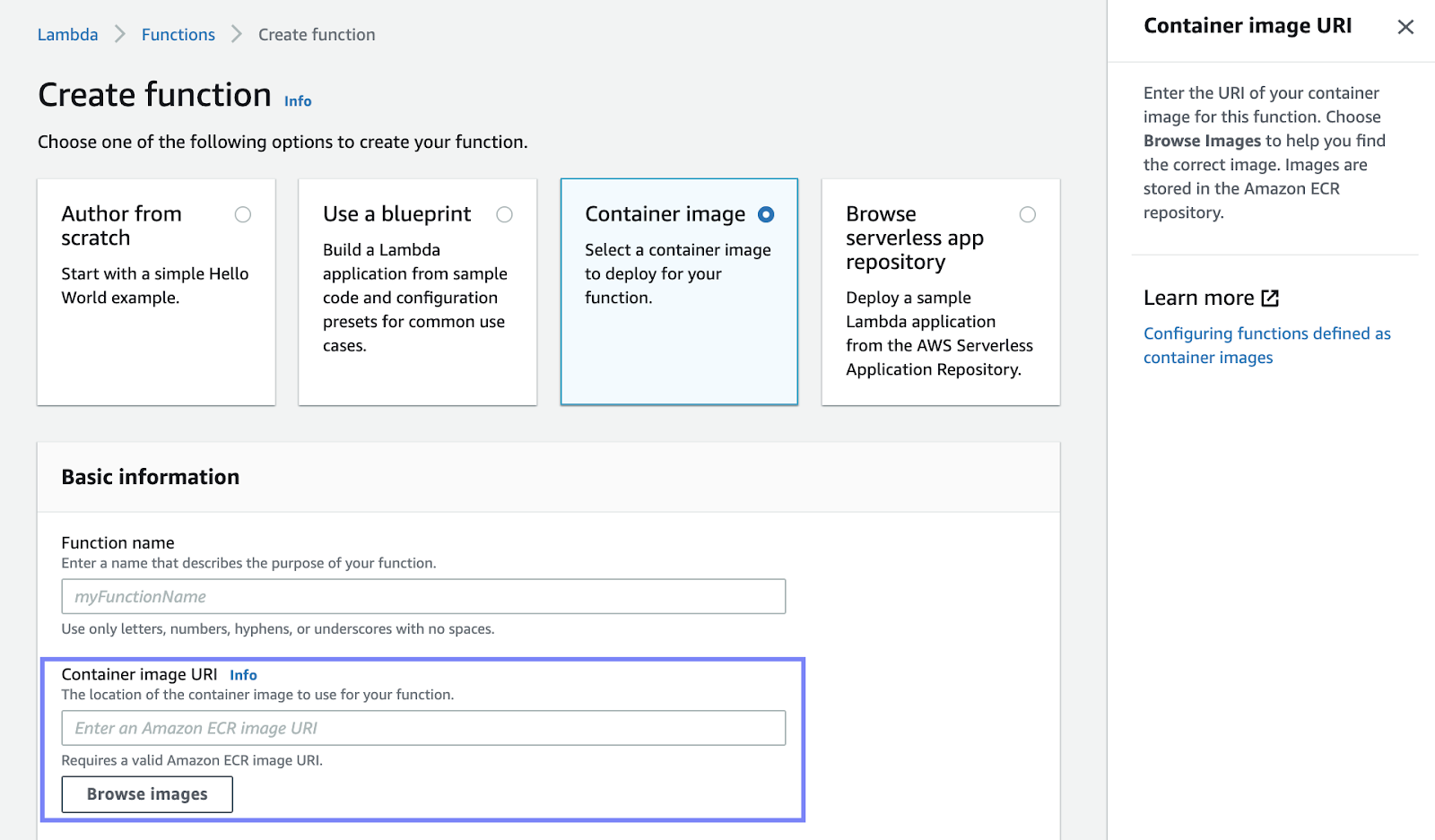The width and height of the screenshot is (1435, 840).
Task: Click the Learn more heading text
Action: [1198, 298]
